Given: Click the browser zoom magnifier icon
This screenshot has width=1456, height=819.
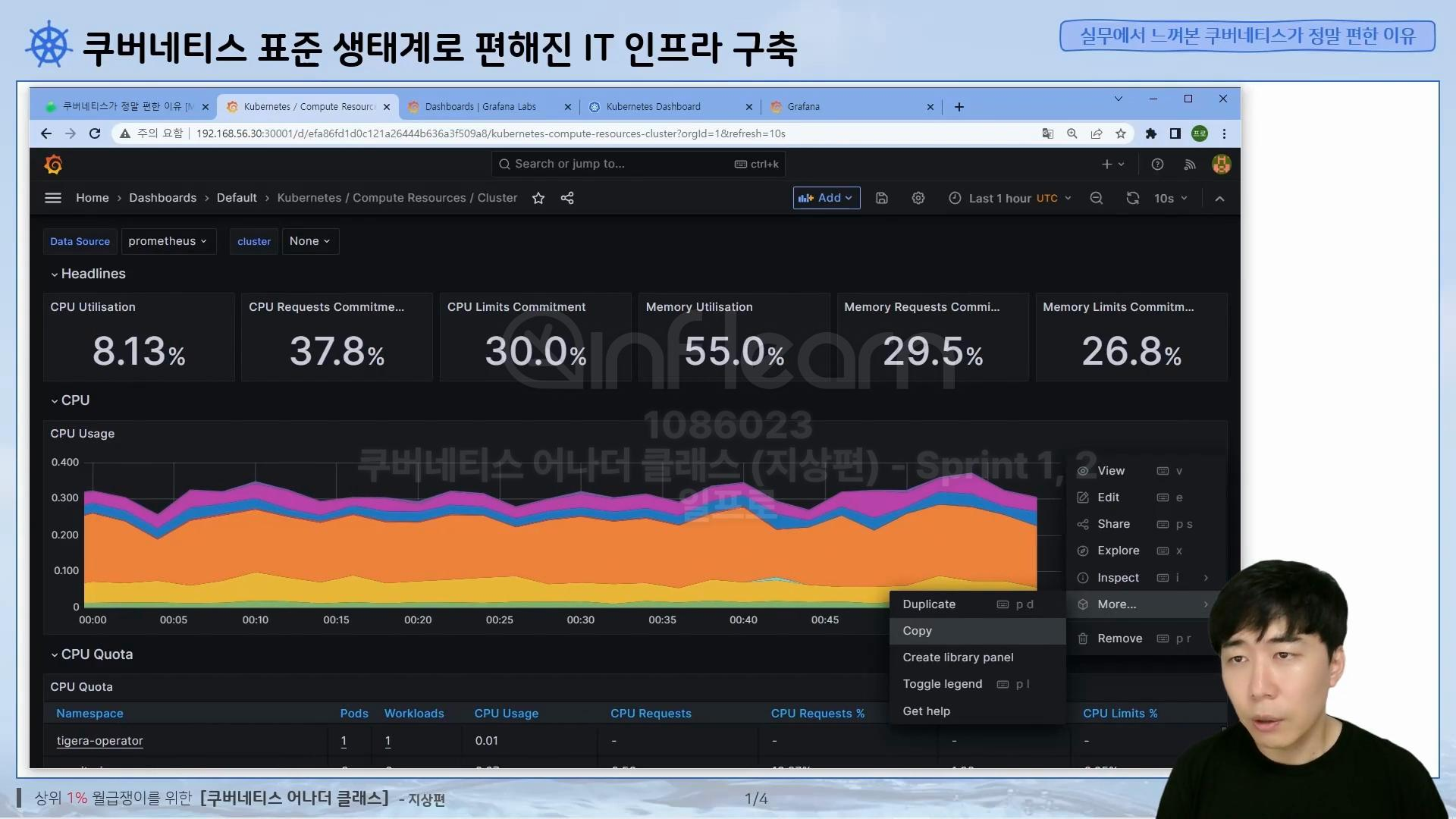Looking at the screenshot, I should pyautogui.click(x=1072, y=133).
